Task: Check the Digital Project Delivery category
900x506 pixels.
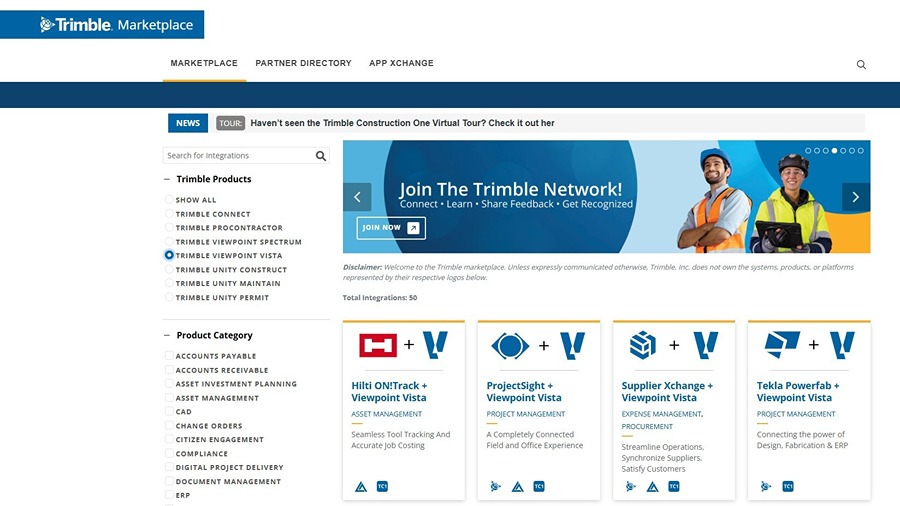Action: click(x=169, y=467)
